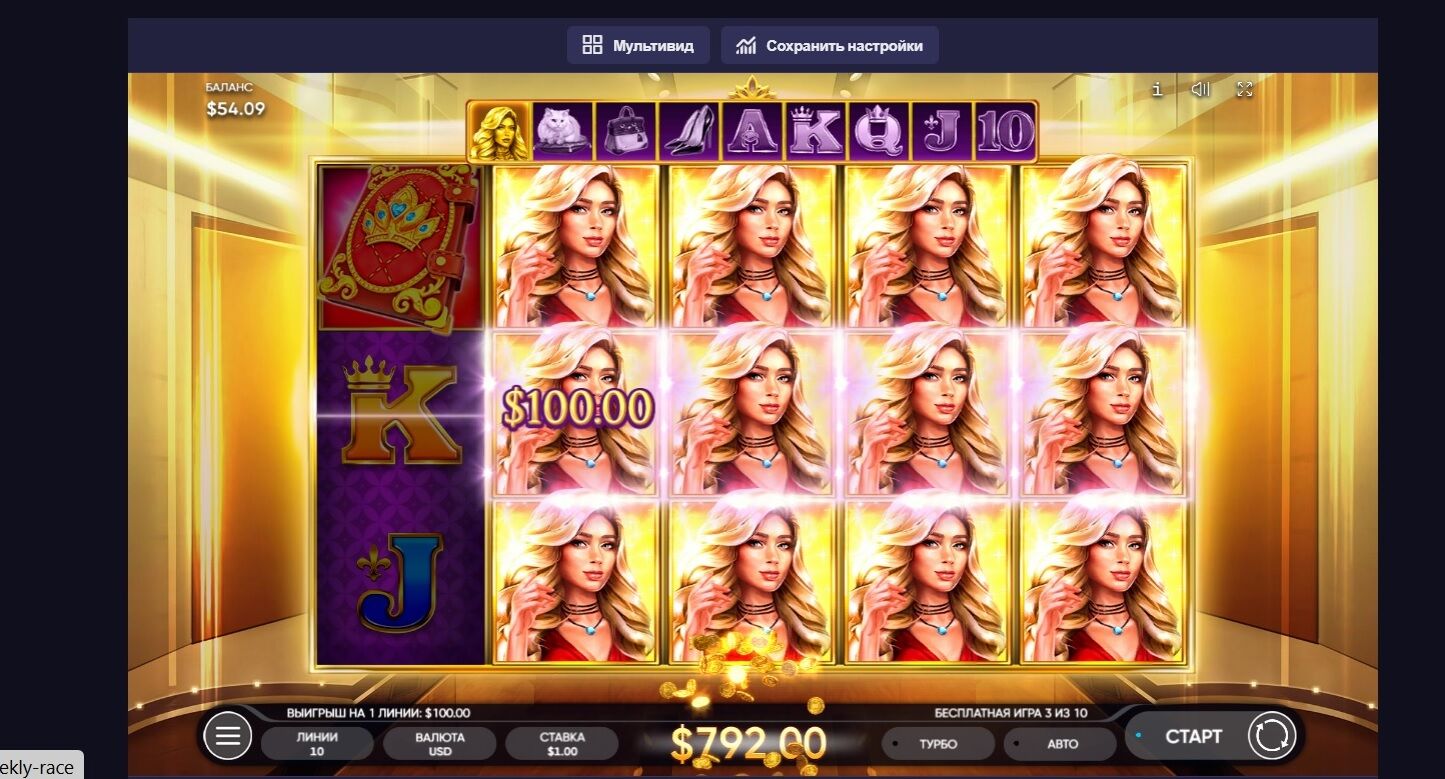Click the red book scatter symbol
The width and height of the screenshot is (1445, 779).
(x=397, y=247)
